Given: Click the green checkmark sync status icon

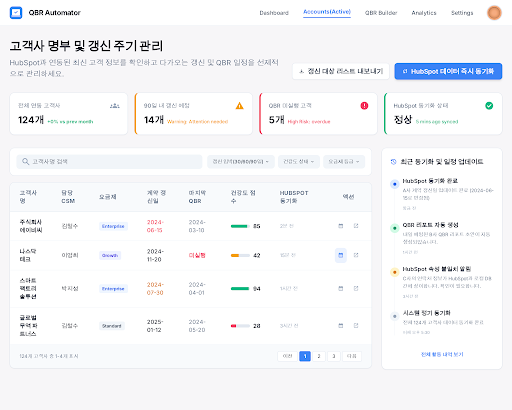Looking at the screenshot, I should tap(489, 106).
